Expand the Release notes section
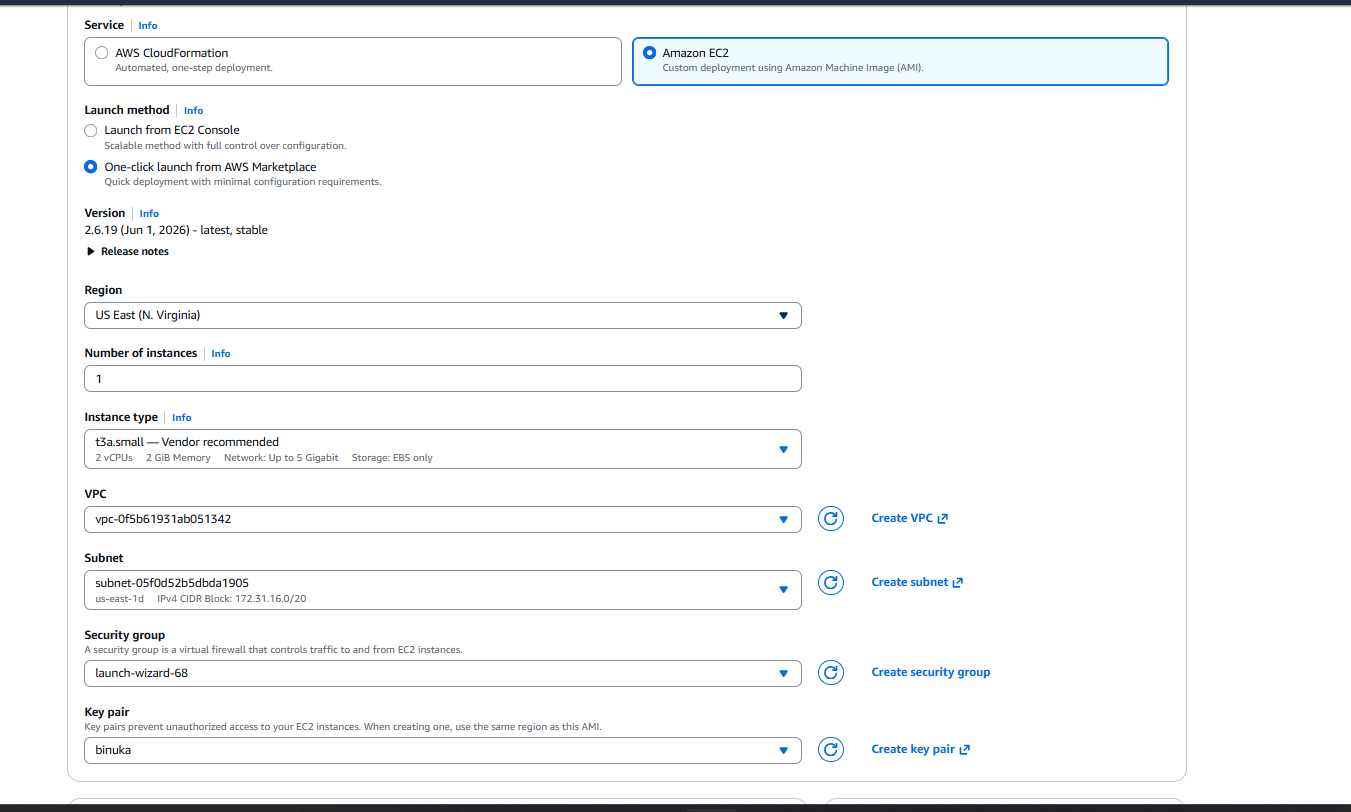The height and width of the screenshot is (812, 1351). [128, 251]
